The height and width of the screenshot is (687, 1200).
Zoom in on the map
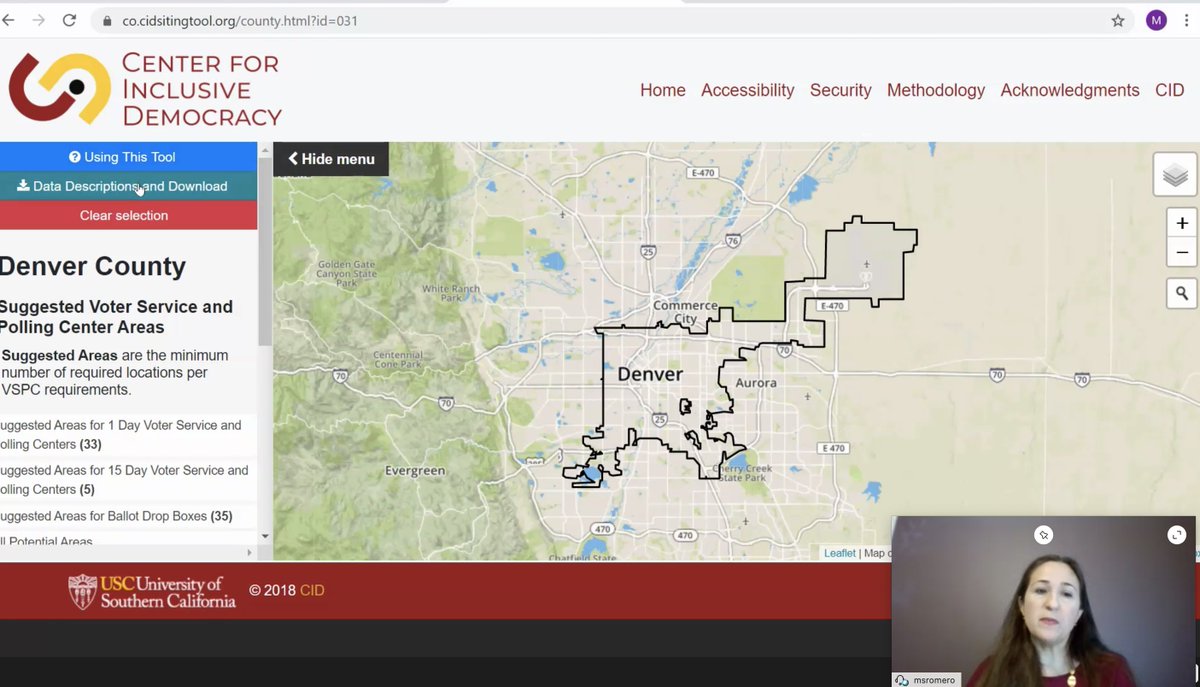[1181, 223]
